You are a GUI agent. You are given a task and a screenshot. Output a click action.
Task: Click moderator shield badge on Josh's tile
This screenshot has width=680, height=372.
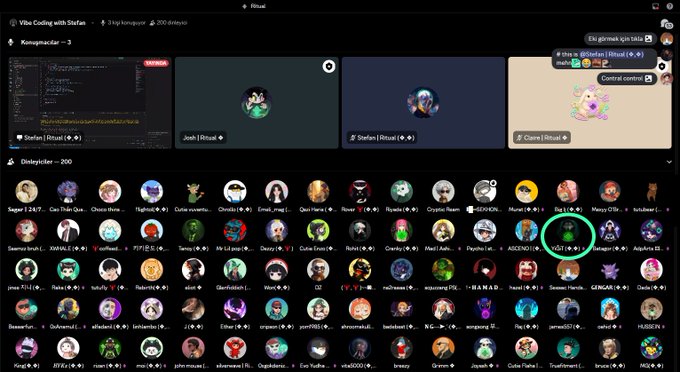[x=329, y=66]
